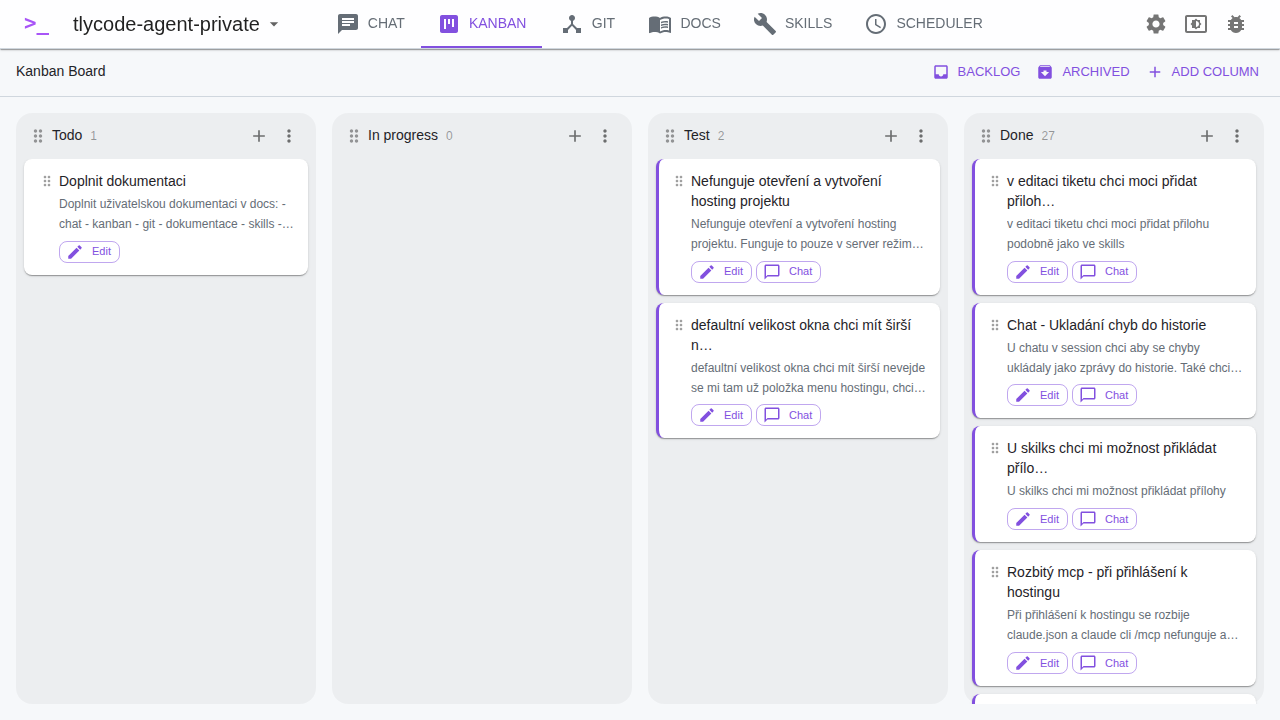1280x720 pixels.
Task: Open chat for U skilks ticket
Action: click(x=1104, y=519)
